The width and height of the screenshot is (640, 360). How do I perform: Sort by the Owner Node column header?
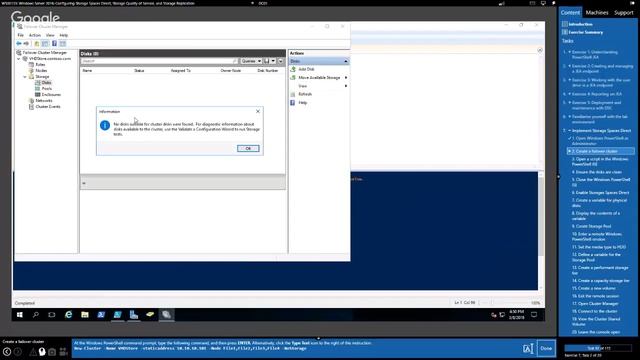[x=231, y=71]
